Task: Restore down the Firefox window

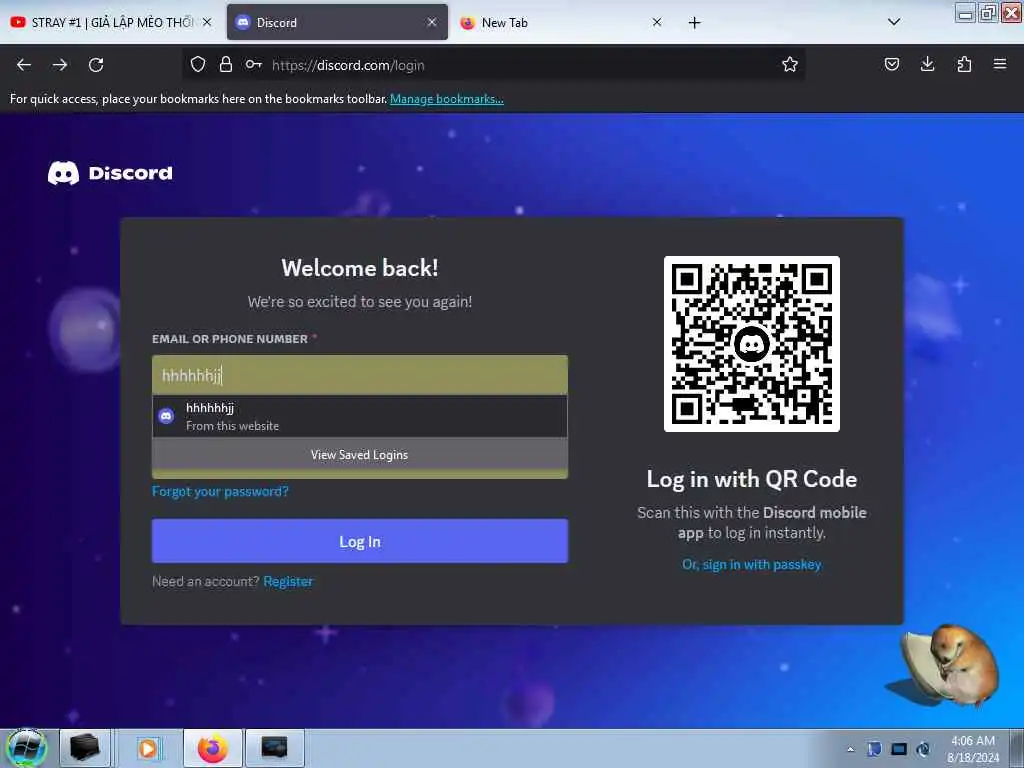Action: coord(989,12)
